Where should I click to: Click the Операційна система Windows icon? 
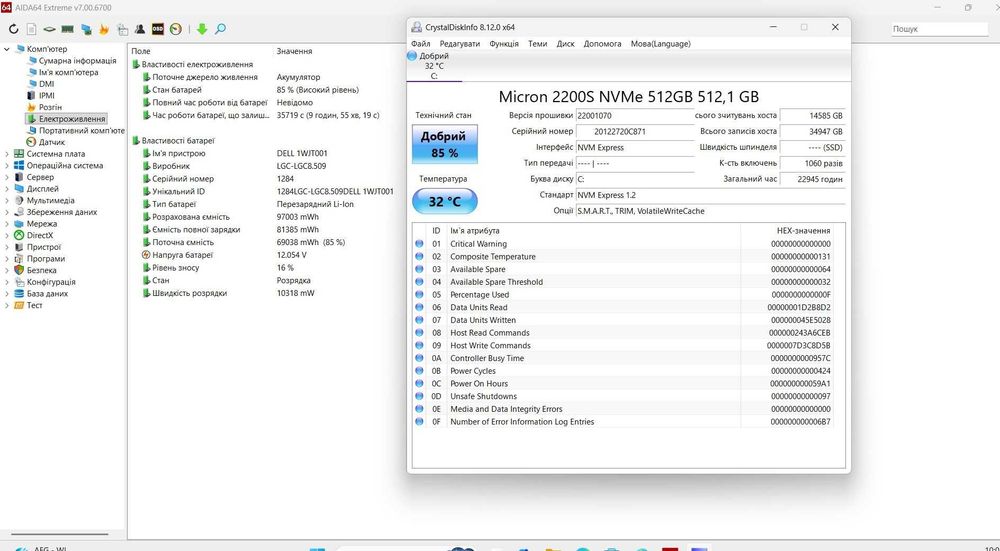[x=19, y=166]
